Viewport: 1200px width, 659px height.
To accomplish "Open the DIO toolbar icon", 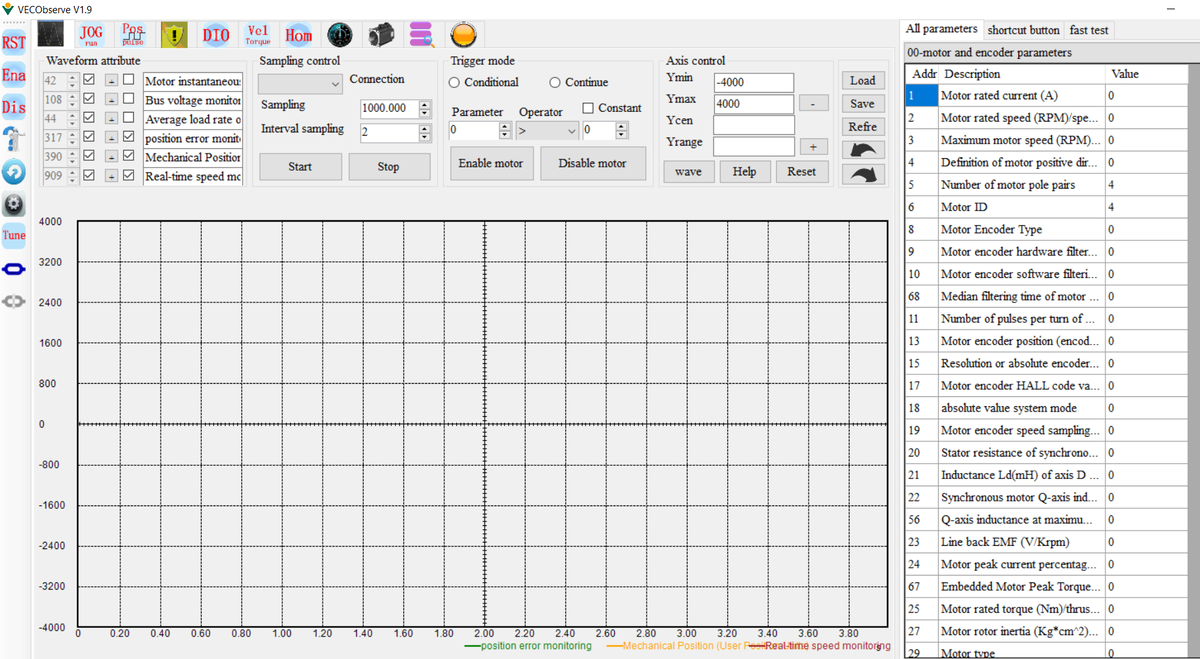I will point(216,35).
